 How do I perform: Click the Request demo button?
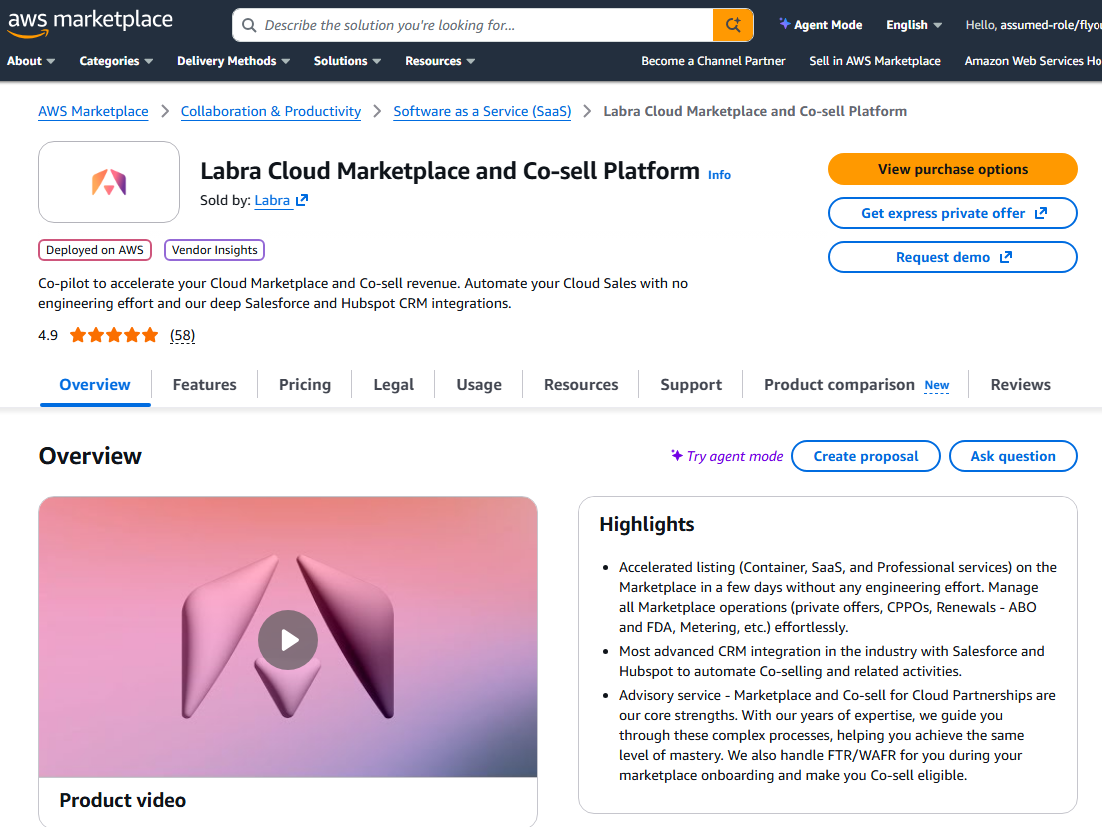point(952,257)
